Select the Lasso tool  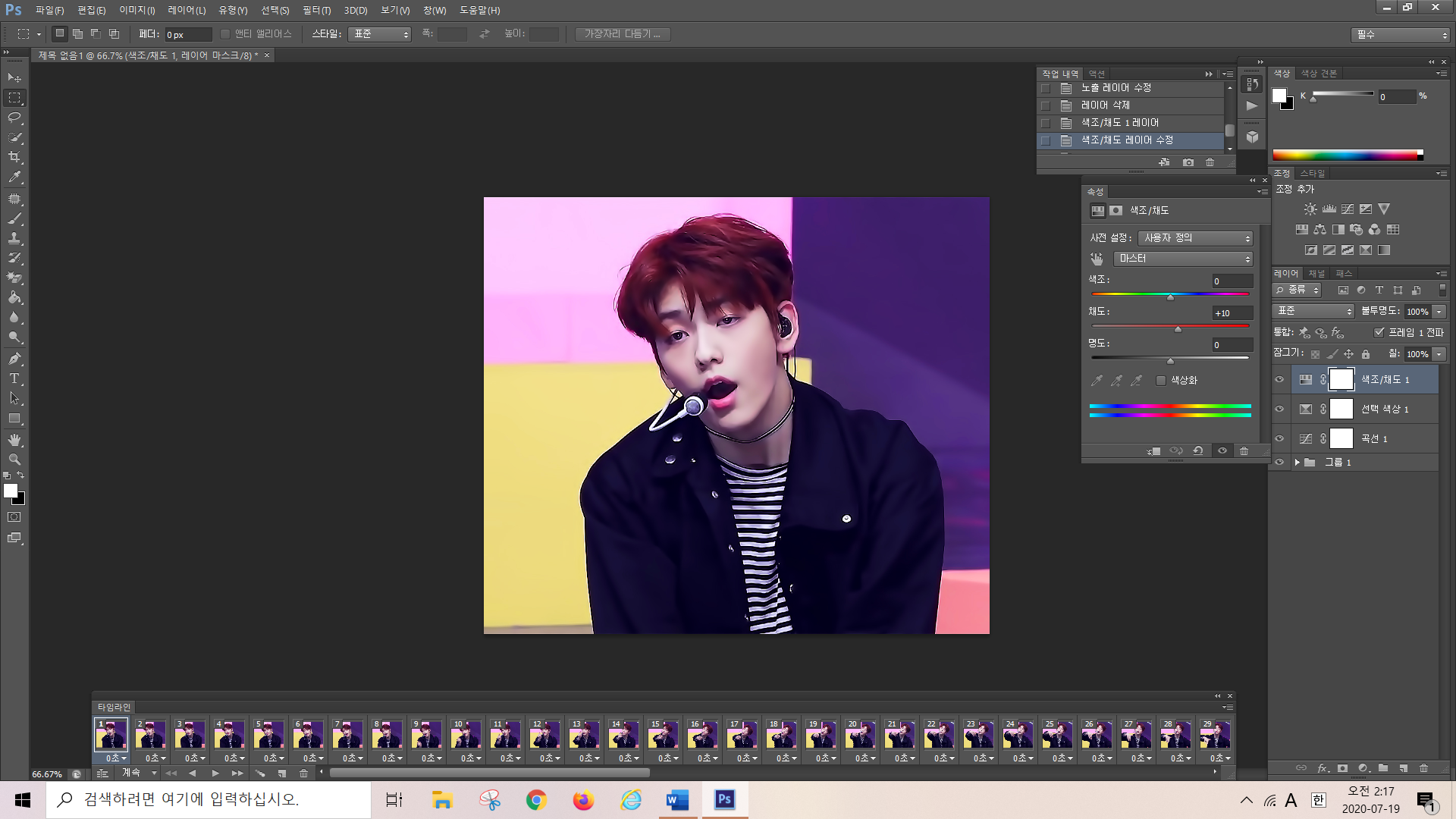click(14, 118)
